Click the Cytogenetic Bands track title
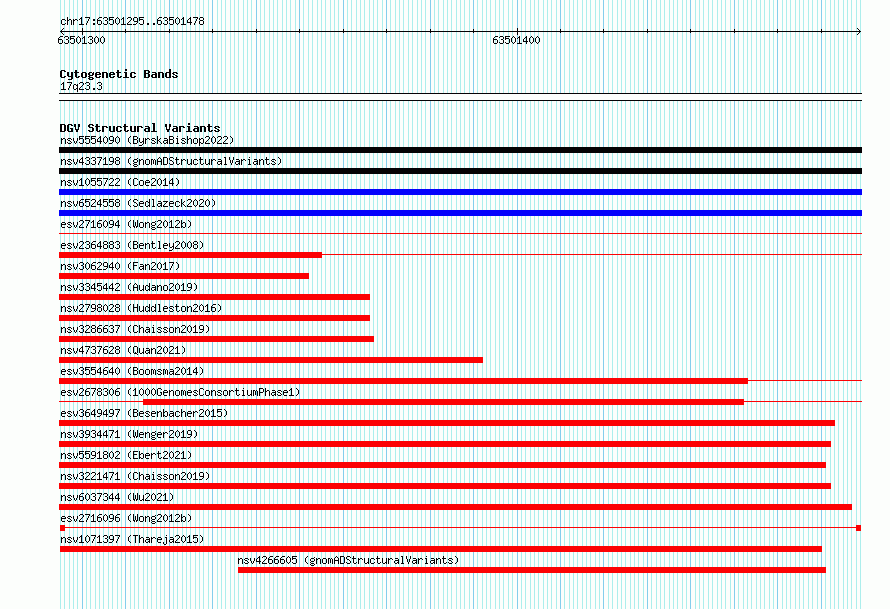 (x=119, y=74)
